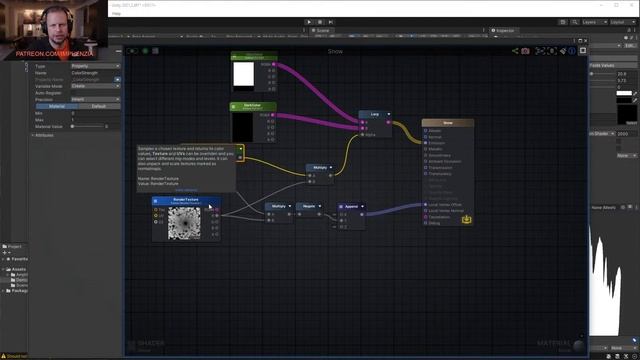Click the Pause button in Unity toolbar
The height and width of the screenshot is (360, 640).
pyautogui.click(x=320, y=22)
